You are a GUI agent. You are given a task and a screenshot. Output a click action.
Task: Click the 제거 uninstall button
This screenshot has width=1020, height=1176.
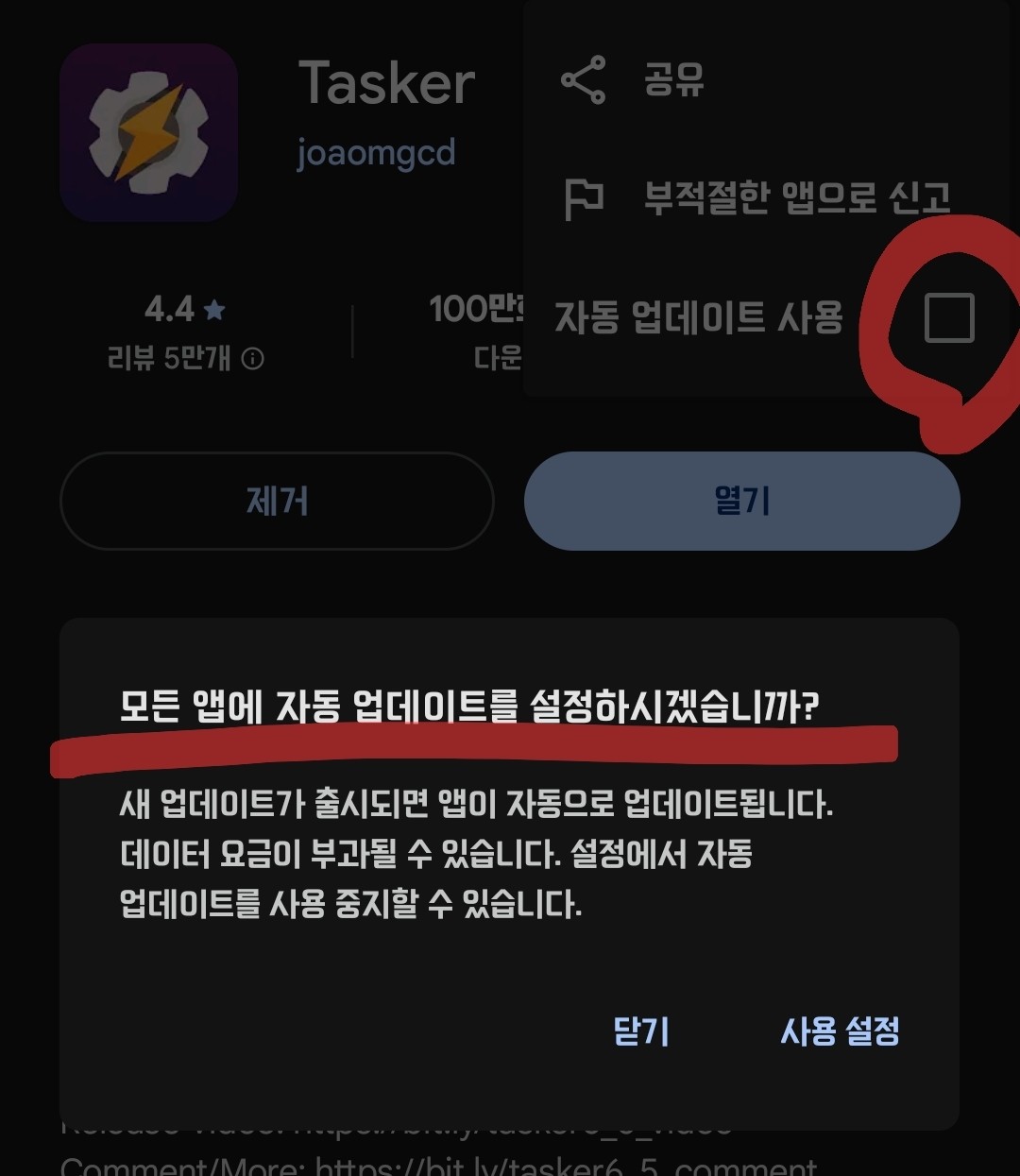[277, 501]
